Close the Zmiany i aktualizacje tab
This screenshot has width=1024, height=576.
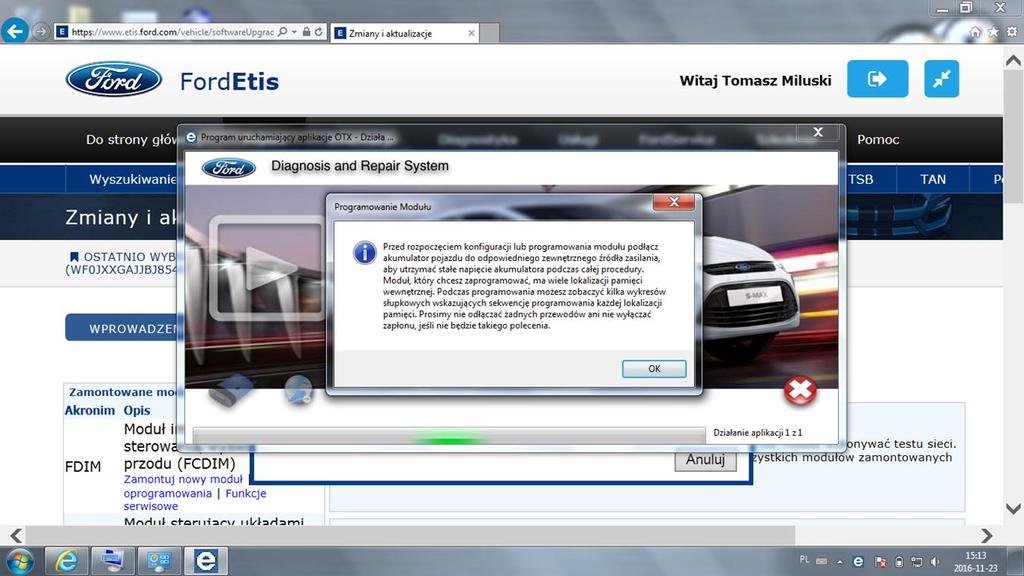tap(472, 33)
